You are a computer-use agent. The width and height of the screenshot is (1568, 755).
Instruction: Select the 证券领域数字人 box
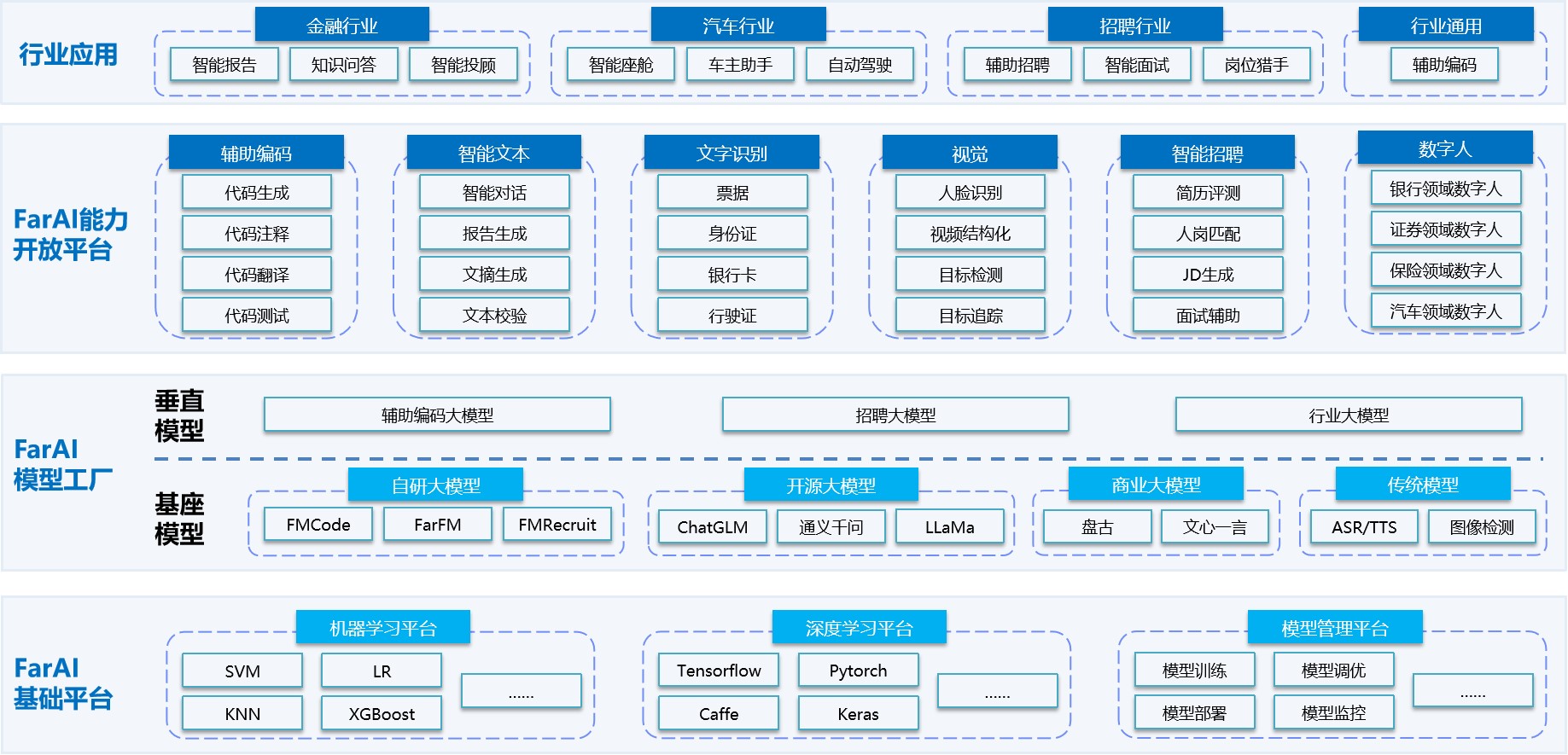[x=1445, y=229]
